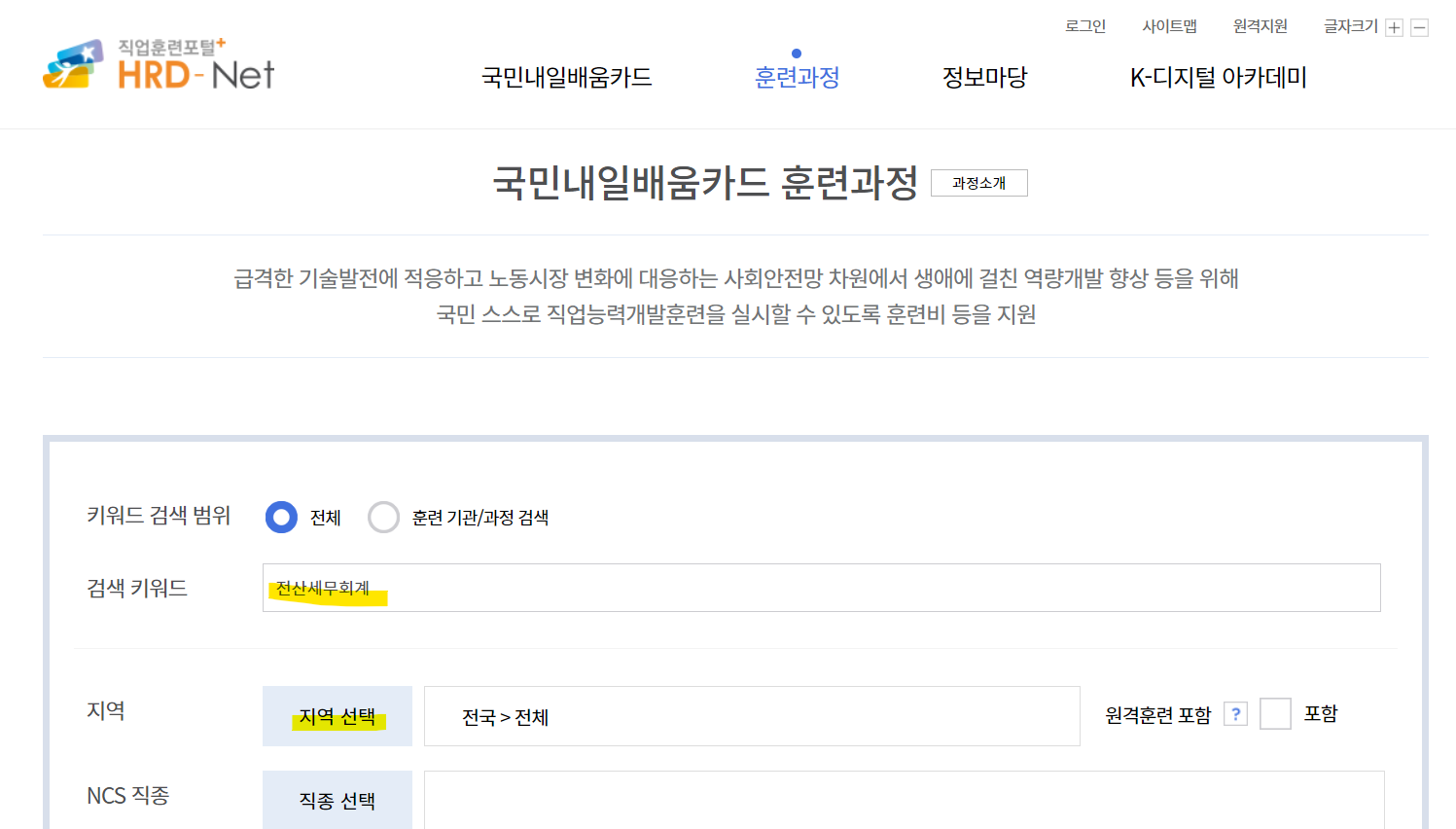Click the empty NCS 직종 field
The height and width of the screenshot is (829, 1456).
(905, 800)
